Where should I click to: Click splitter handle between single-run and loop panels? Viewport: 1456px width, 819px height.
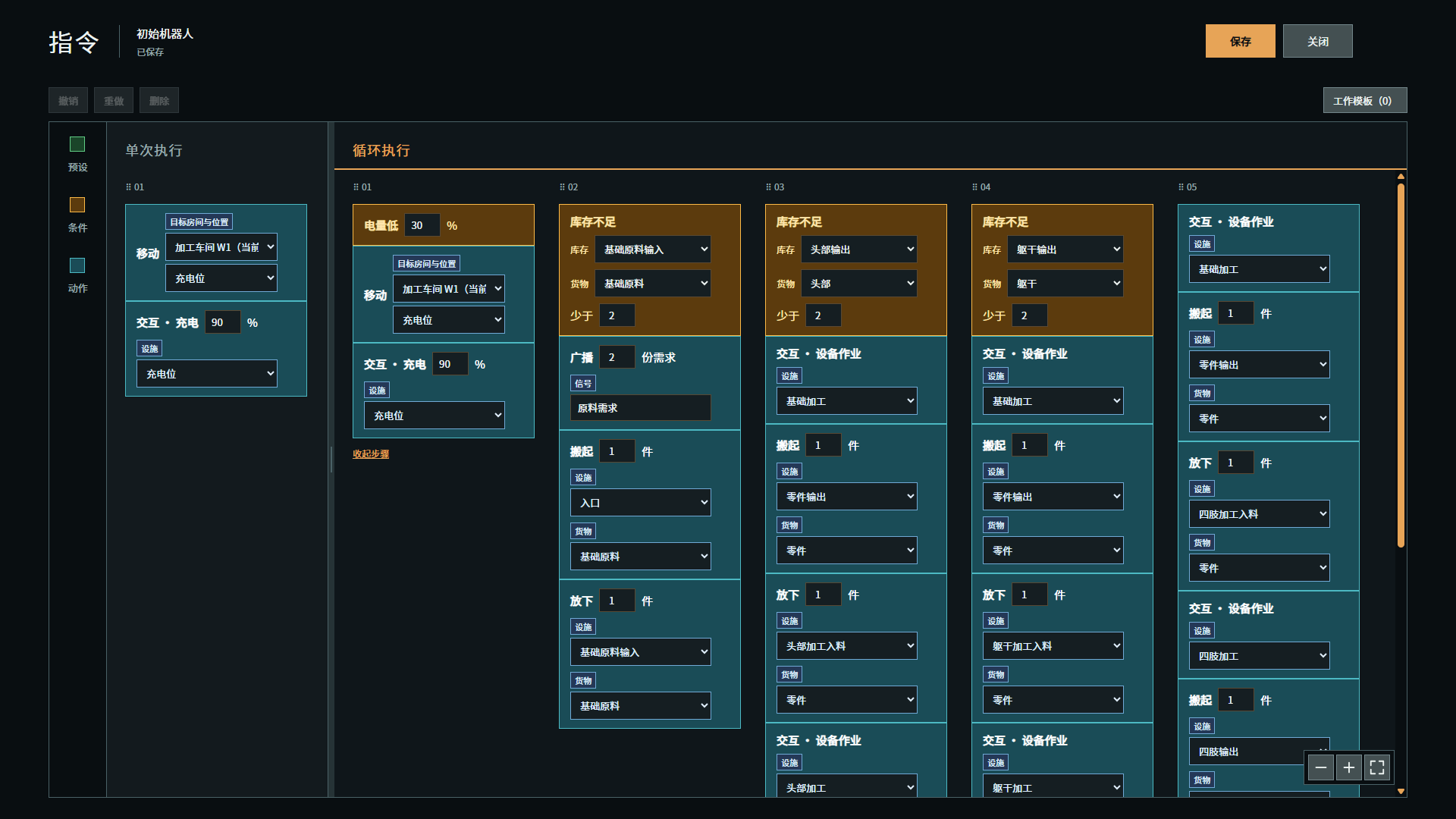click(x=331, y=460)
